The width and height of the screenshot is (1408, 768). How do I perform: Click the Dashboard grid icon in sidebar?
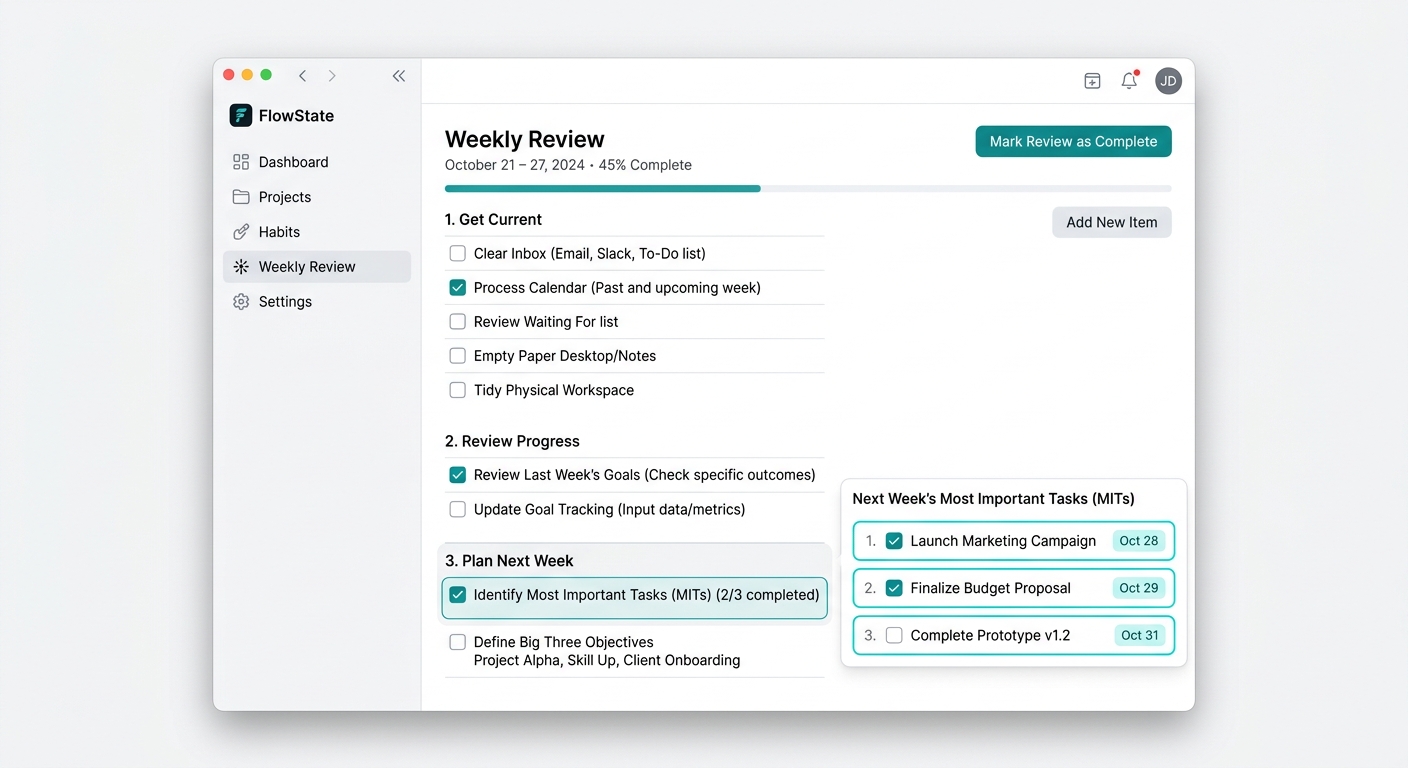[241, 162]
